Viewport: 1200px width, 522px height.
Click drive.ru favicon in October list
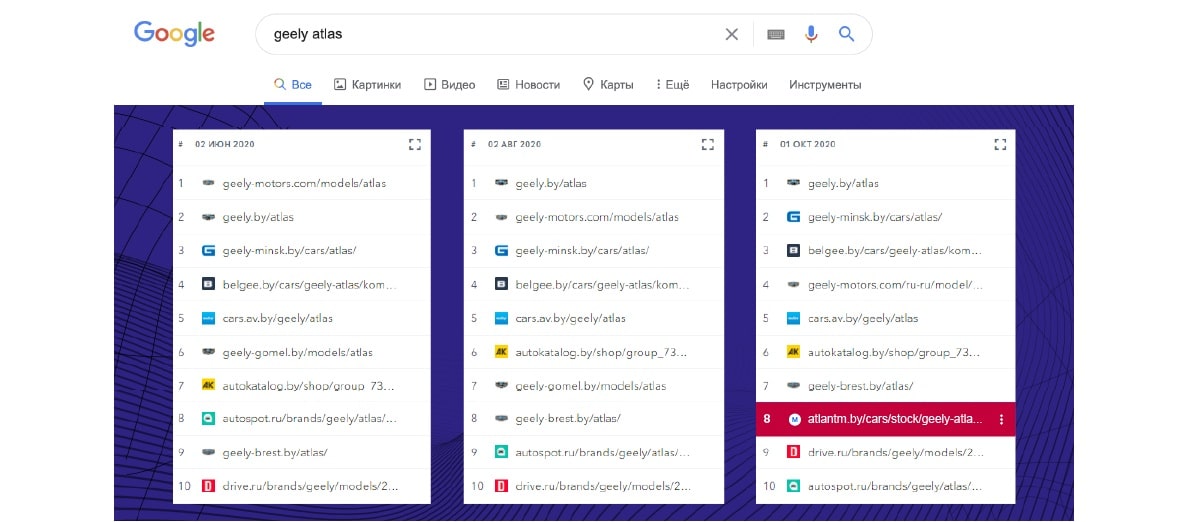click(x=794, y=453)
